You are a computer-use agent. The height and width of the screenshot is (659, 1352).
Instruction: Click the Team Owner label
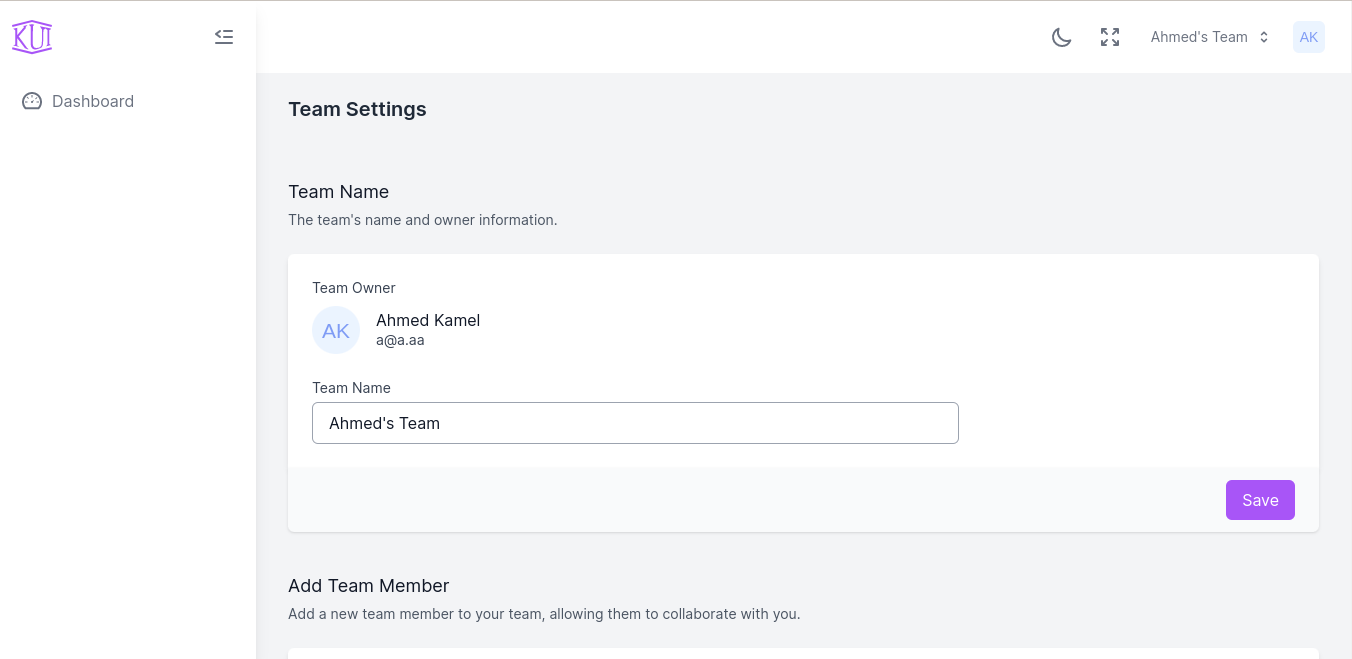pyautogui.click(x=354, y=288)
